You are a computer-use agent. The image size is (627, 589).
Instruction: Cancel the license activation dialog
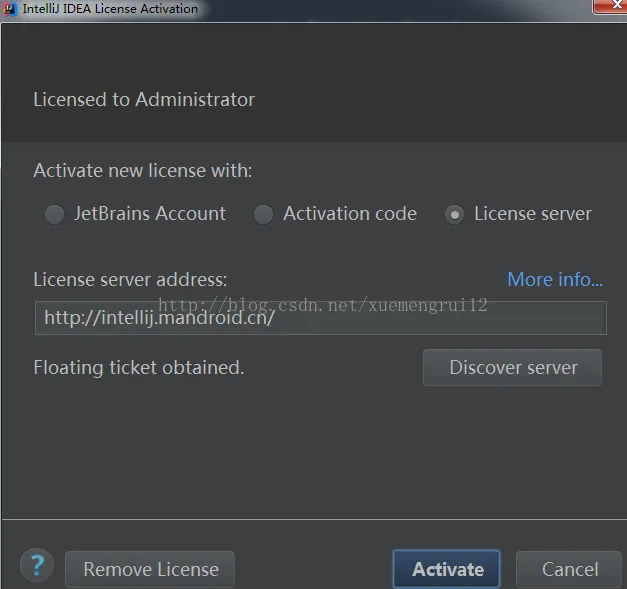(x=569, y=569)
